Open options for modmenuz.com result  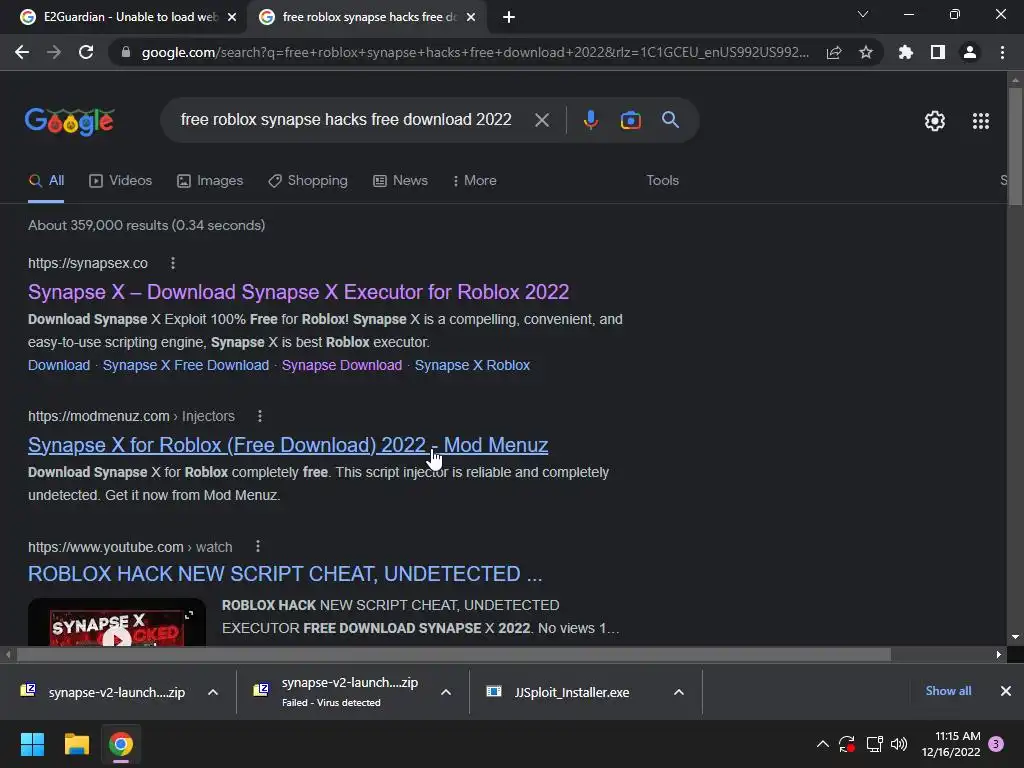pyautogui.click(x=260, y=416)
